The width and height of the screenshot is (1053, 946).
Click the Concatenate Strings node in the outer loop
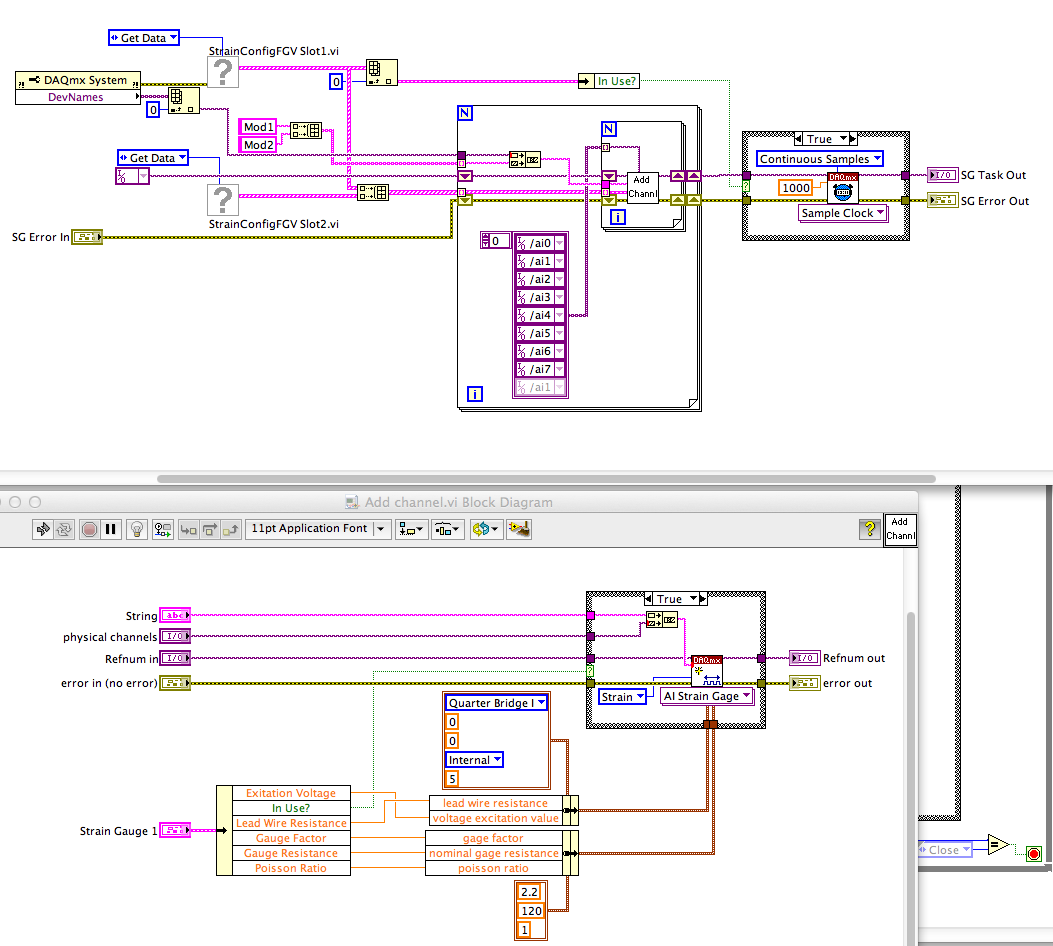click(x=524, y=159)
